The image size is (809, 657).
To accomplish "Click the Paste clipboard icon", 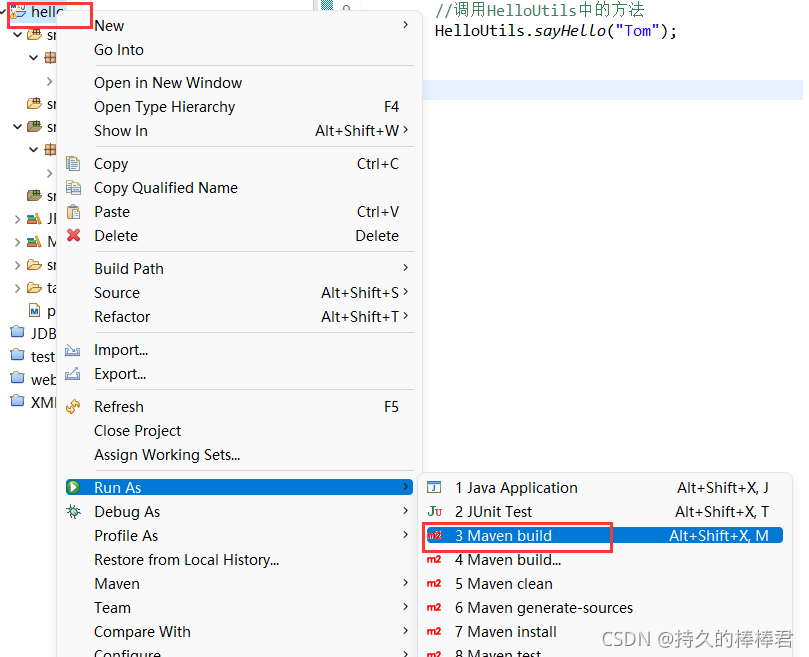I will (x=73, y=212).
